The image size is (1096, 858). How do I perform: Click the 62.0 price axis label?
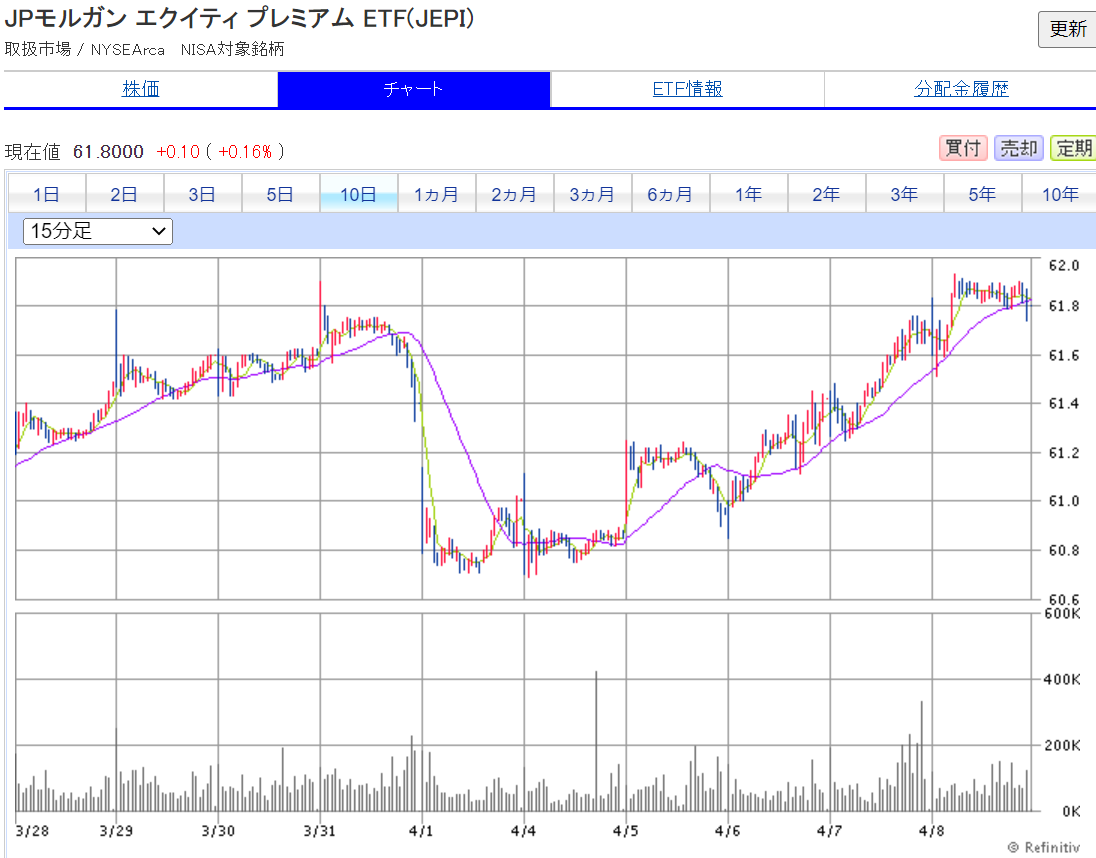coord(1064,266)
